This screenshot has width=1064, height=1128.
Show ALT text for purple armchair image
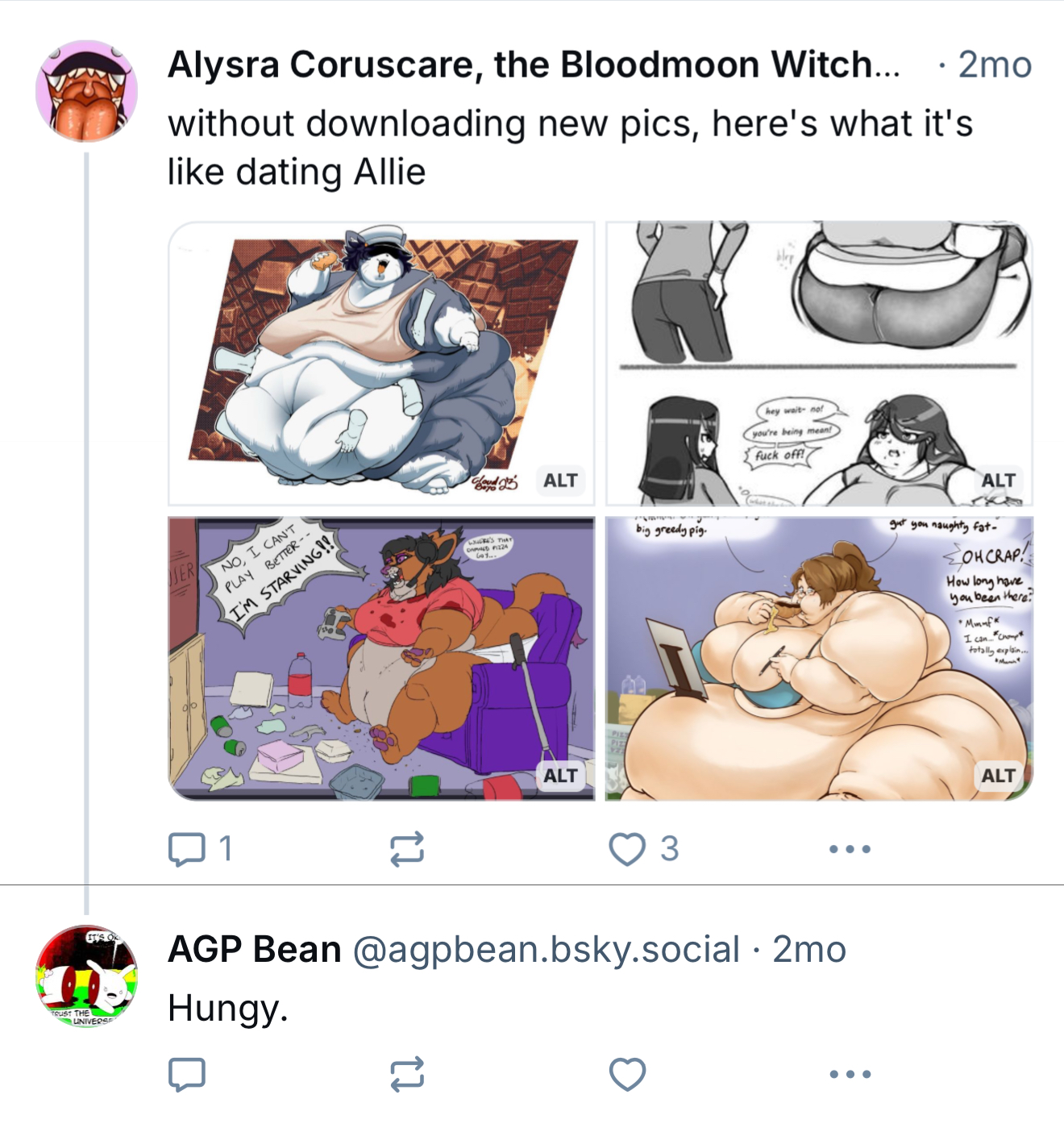pyautogui.click(x=560, y=776)
